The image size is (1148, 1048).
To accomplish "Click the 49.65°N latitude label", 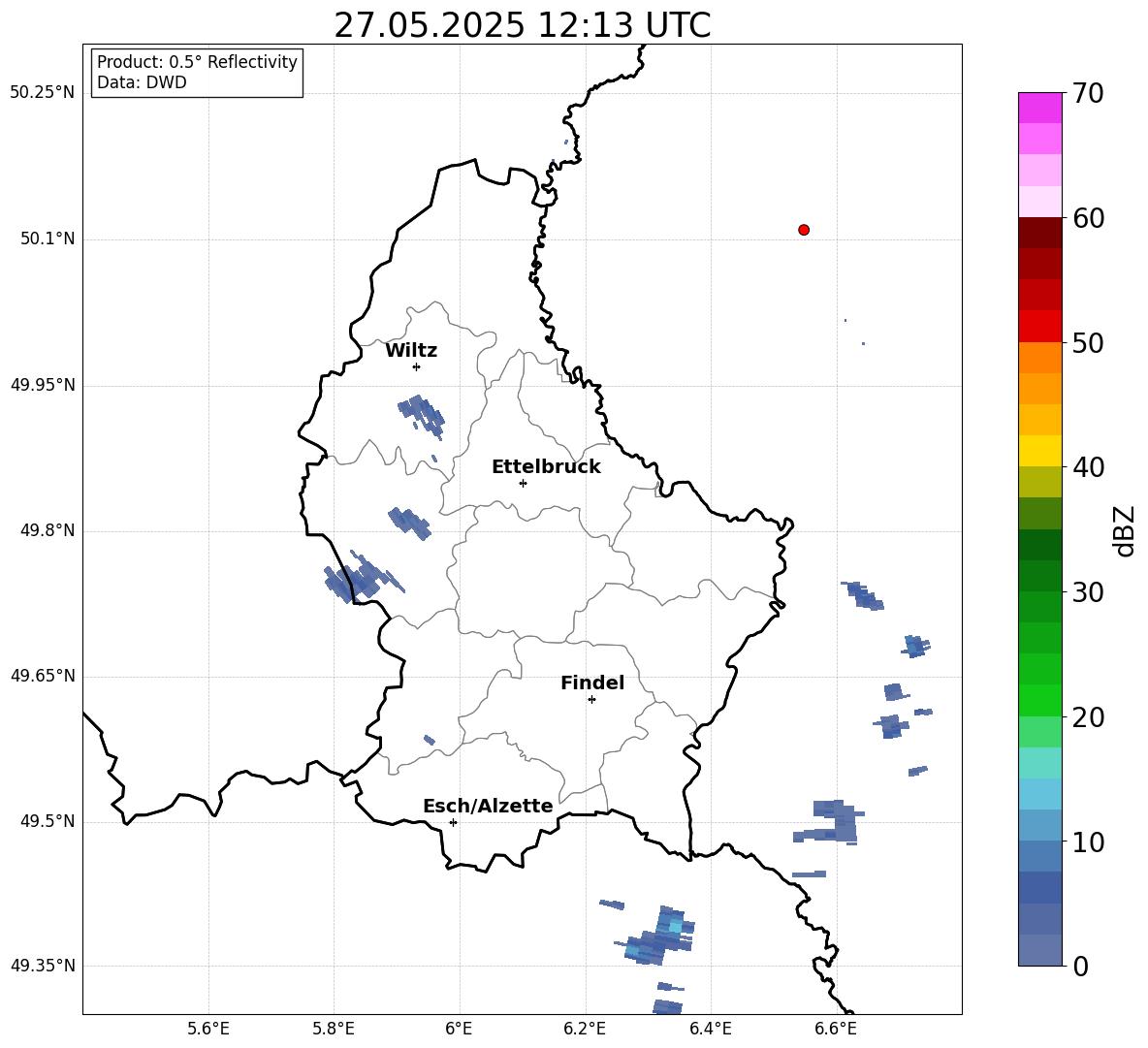I will click(x=43, y=676).
